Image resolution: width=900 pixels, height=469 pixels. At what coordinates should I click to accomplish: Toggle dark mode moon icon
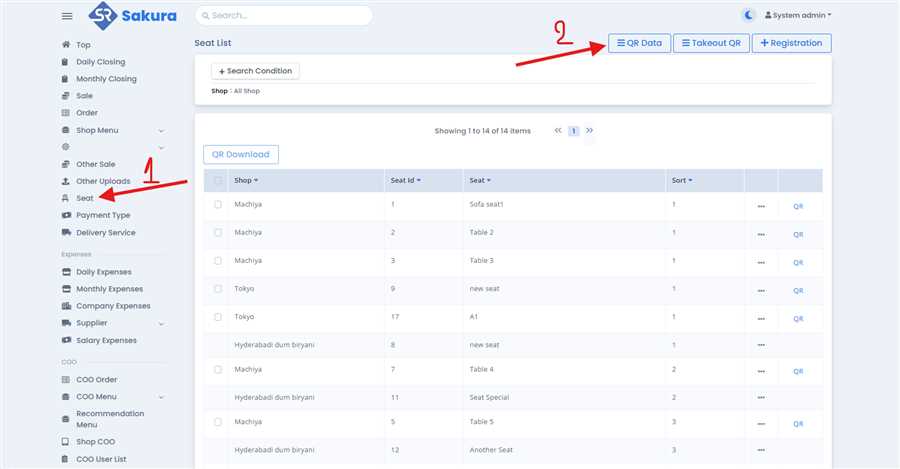click(x=749, y=15)
